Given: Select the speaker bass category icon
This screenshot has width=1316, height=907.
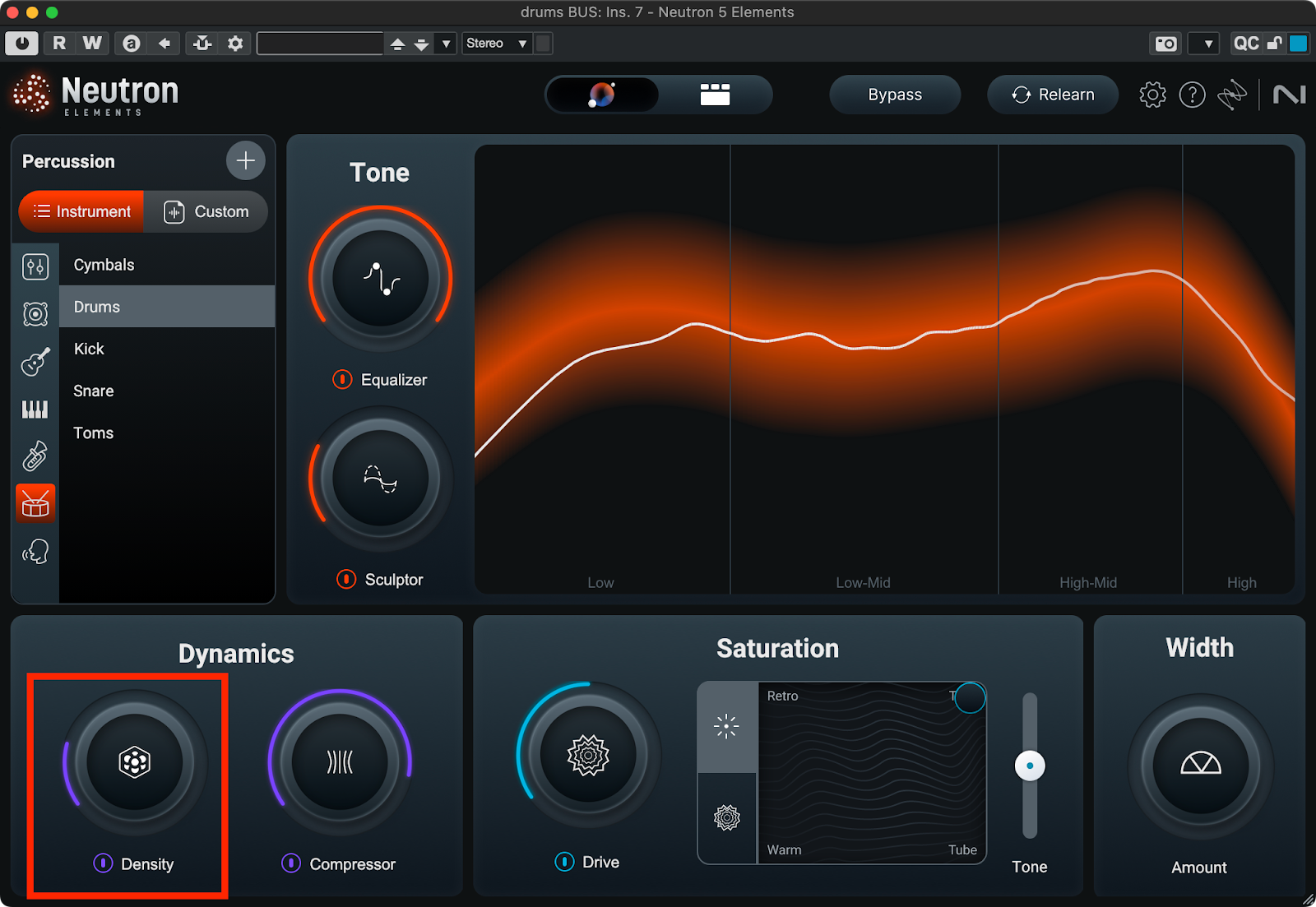Looking at the screenshot, I should pos(35,314).
